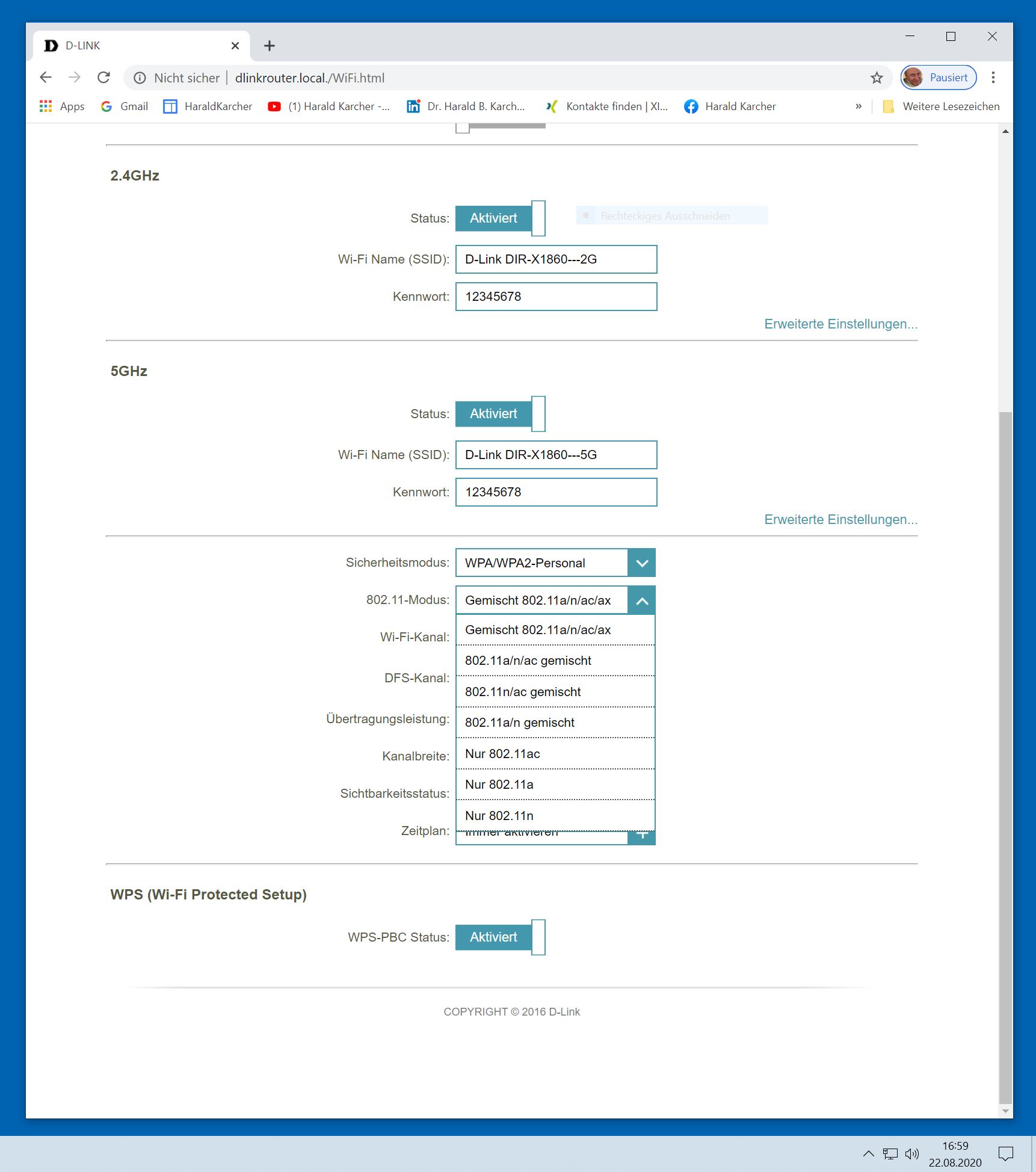
Task: Reload the router WiFi page
Action: [x=103, y=78]
